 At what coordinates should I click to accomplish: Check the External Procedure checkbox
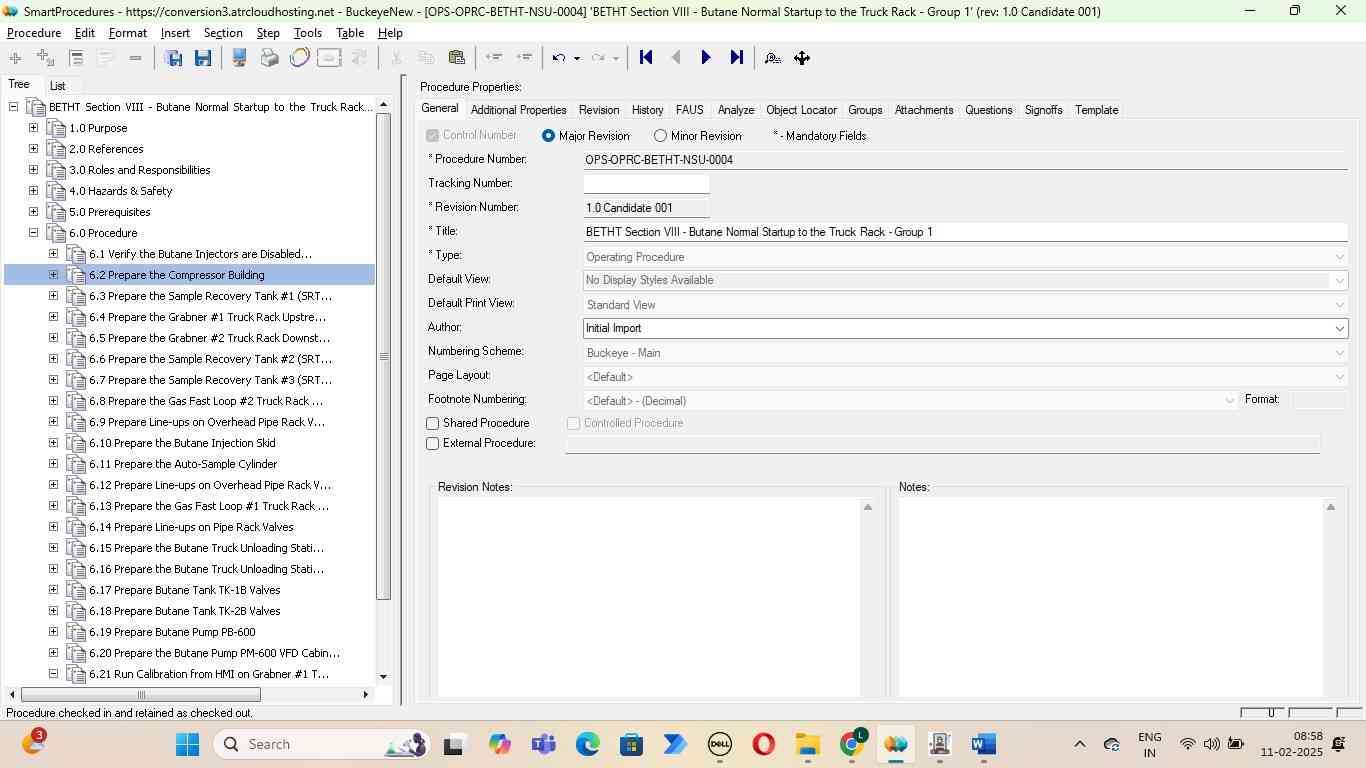[x=433, y=444]
